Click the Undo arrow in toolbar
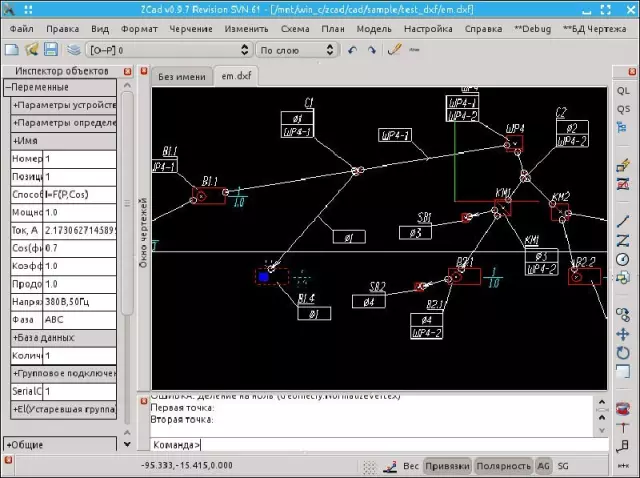 352,49
